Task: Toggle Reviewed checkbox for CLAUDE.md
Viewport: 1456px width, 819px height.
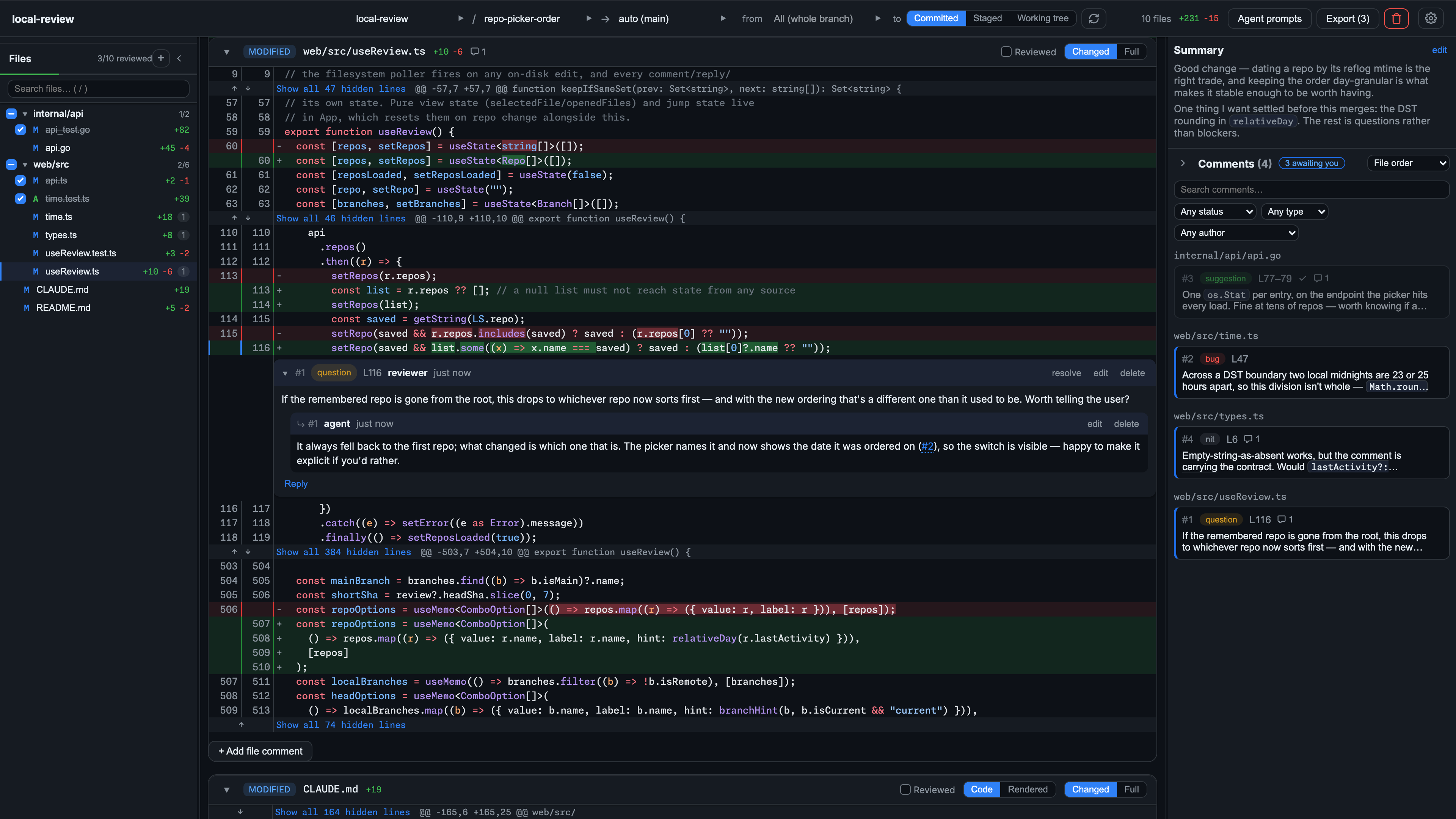Action: pos(905,789)
